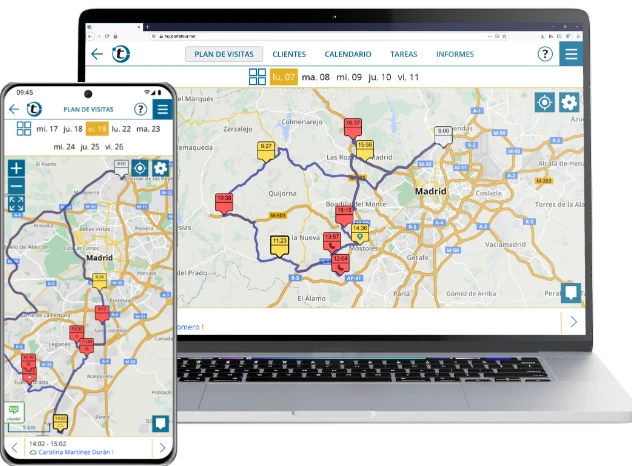
Task: Open map settings gear on laptop
Action: pyautogui.click(x=569, y=102)
